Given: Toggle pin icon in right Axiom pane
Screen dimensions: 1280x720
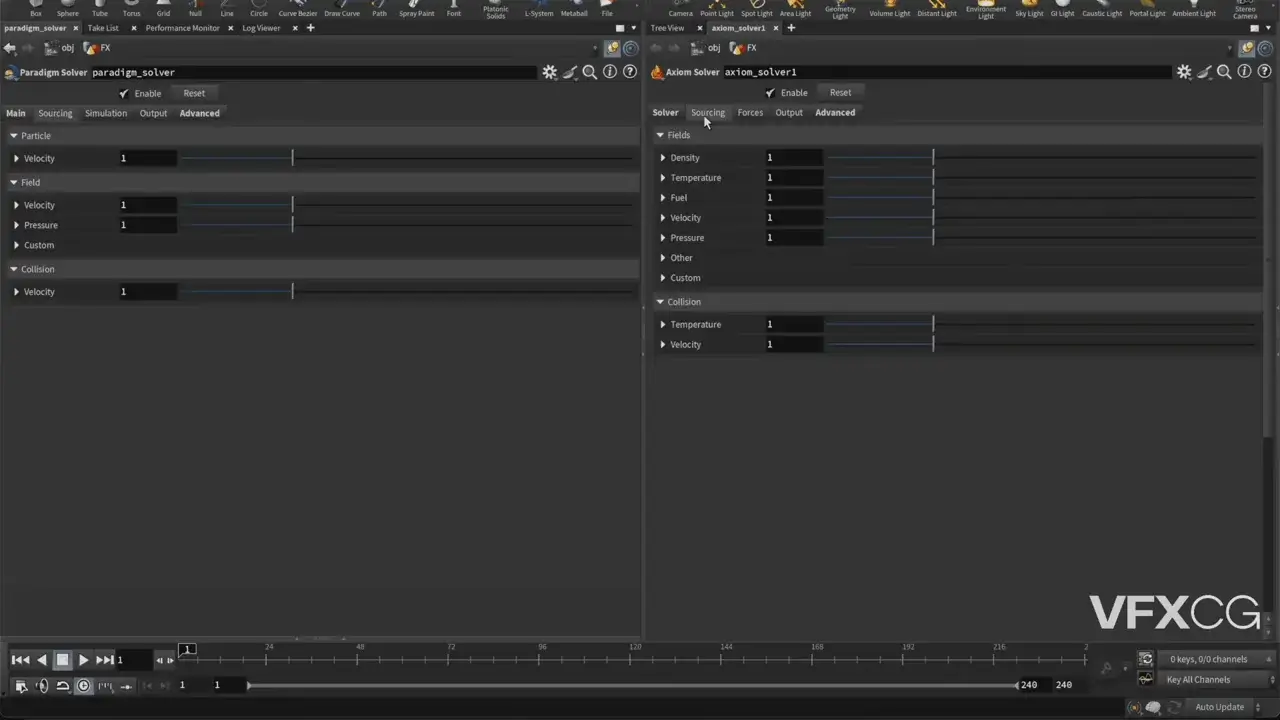Looking at the screenshot, I should pyautogui.click(x=1246, y=48).
